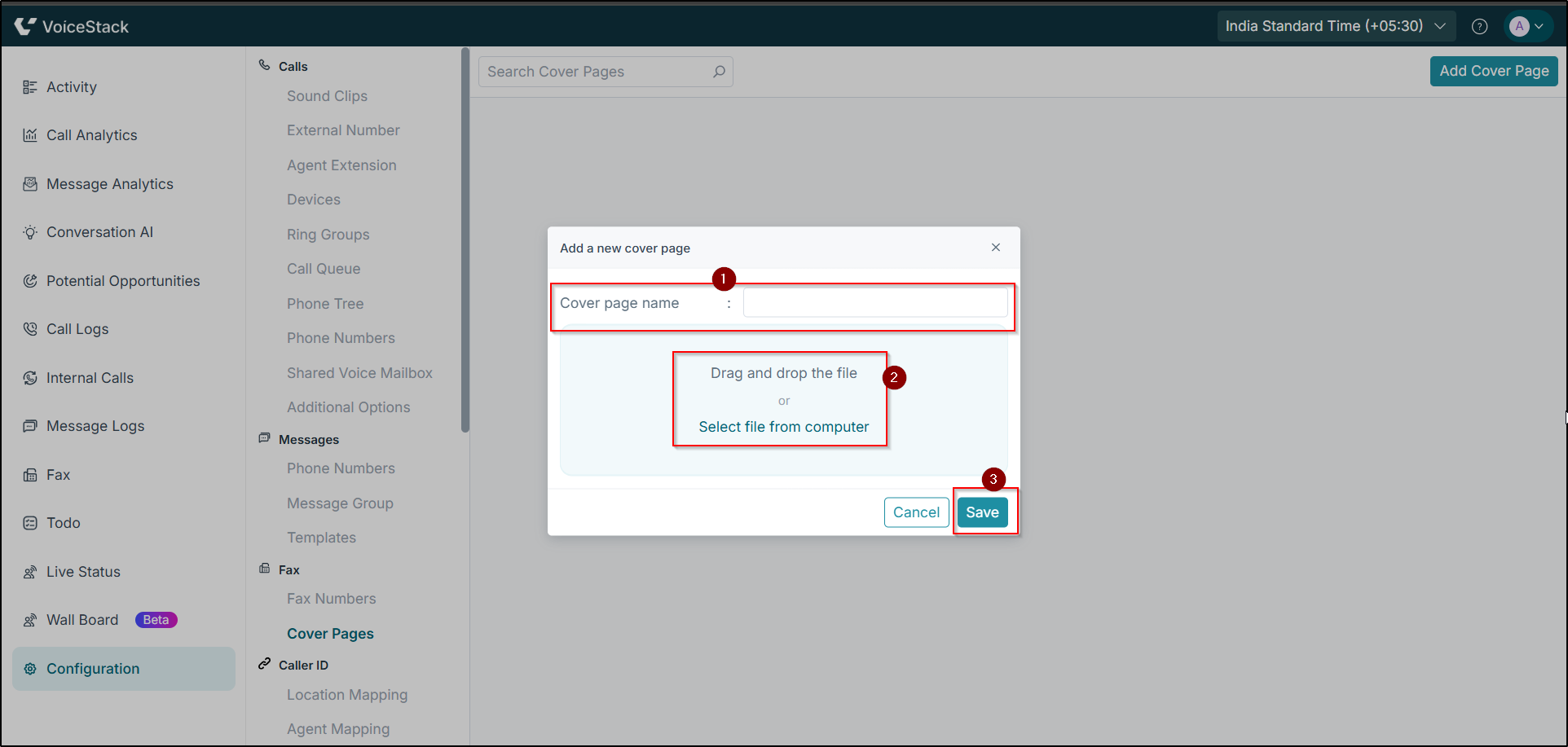The height and width of the screenshot is (747, 1568).
Task: View Potential Opportunities
Action: click(x=122, y=280)
